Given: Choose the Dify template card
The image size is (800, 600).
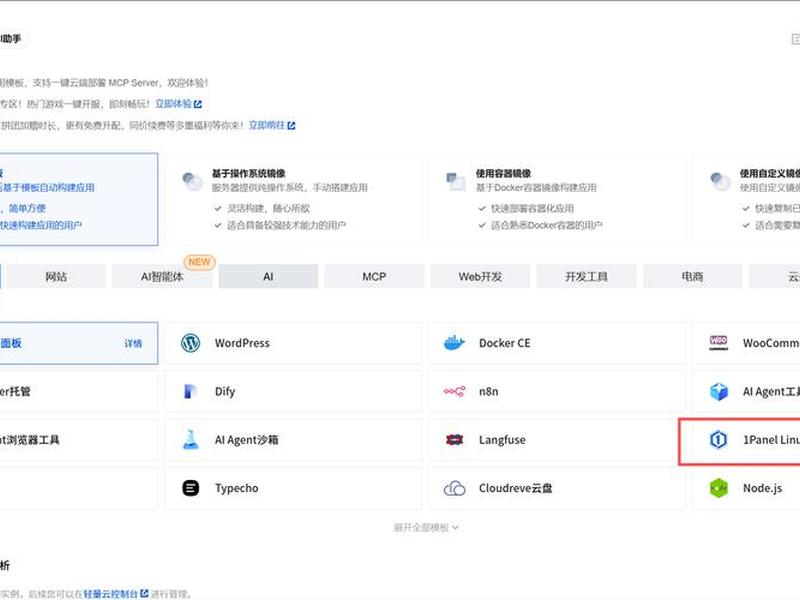Looking at the screenshot, I should pyautogui.click(x=293, y=391).
